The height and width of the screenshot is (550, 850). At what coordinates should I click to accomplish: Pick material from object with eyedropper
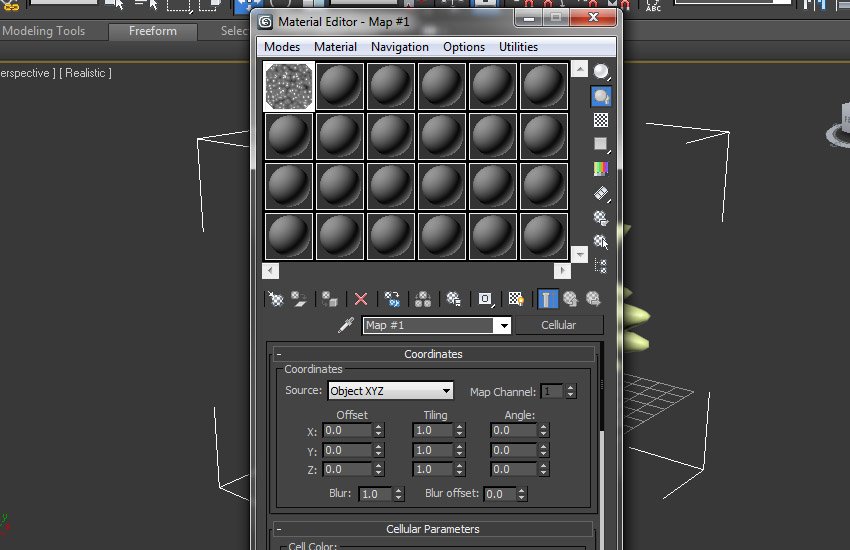[x=346, y=325]
